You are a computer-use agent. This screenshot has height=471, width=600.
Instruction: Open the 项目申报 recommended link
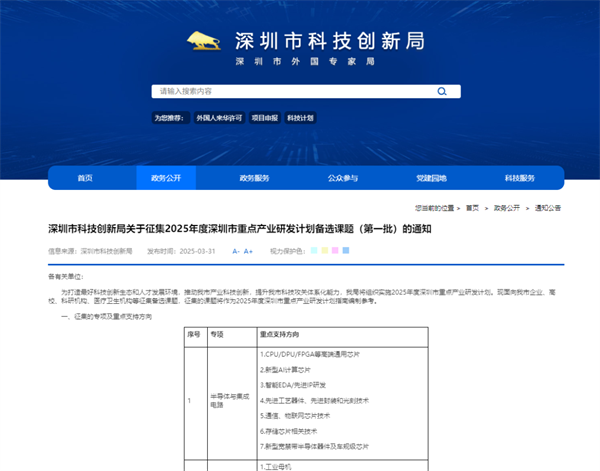[264, 118]
